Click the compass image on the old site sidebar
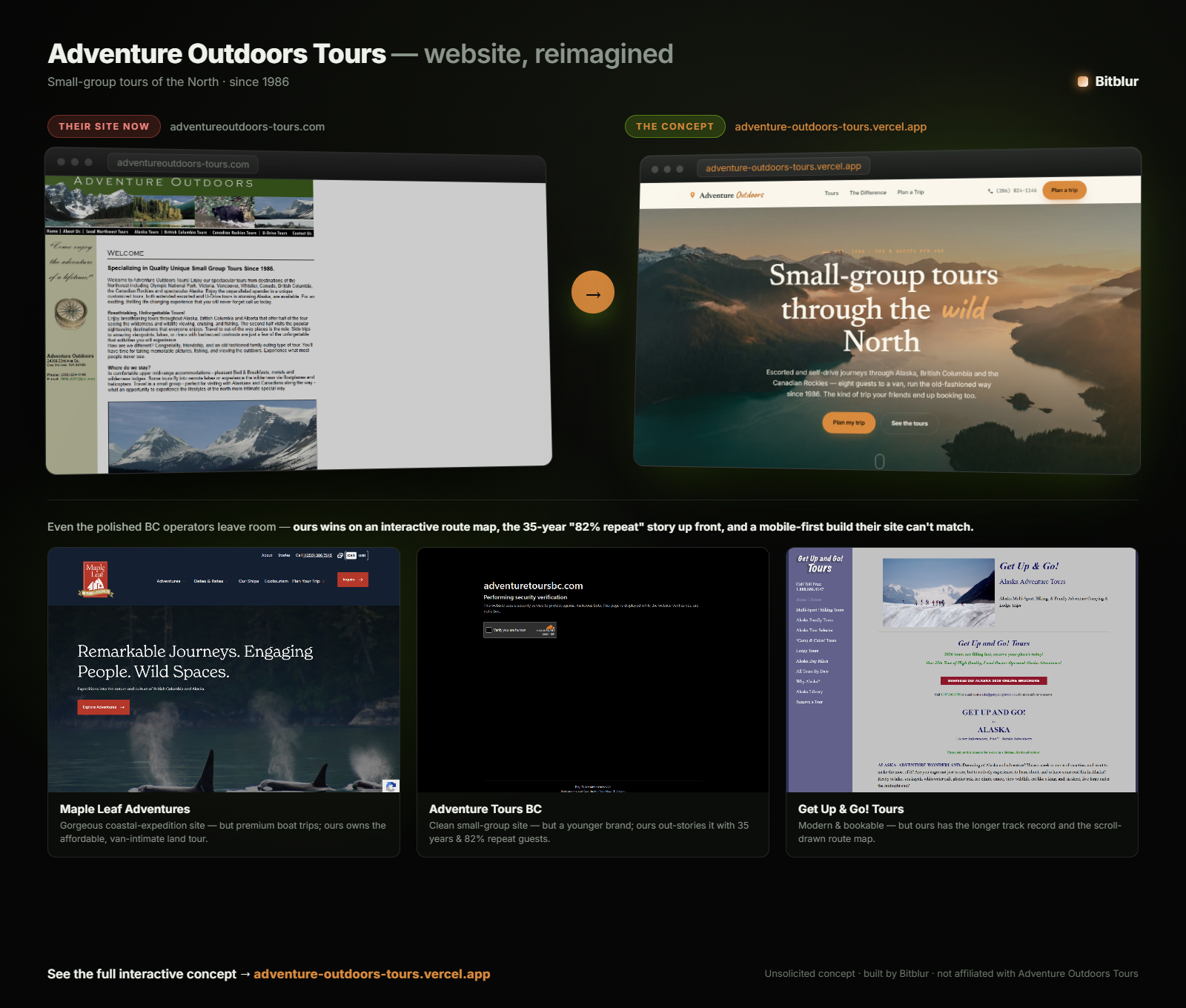The height and width of the screenshot is (1008, 1186). click(x=71, y=314)
